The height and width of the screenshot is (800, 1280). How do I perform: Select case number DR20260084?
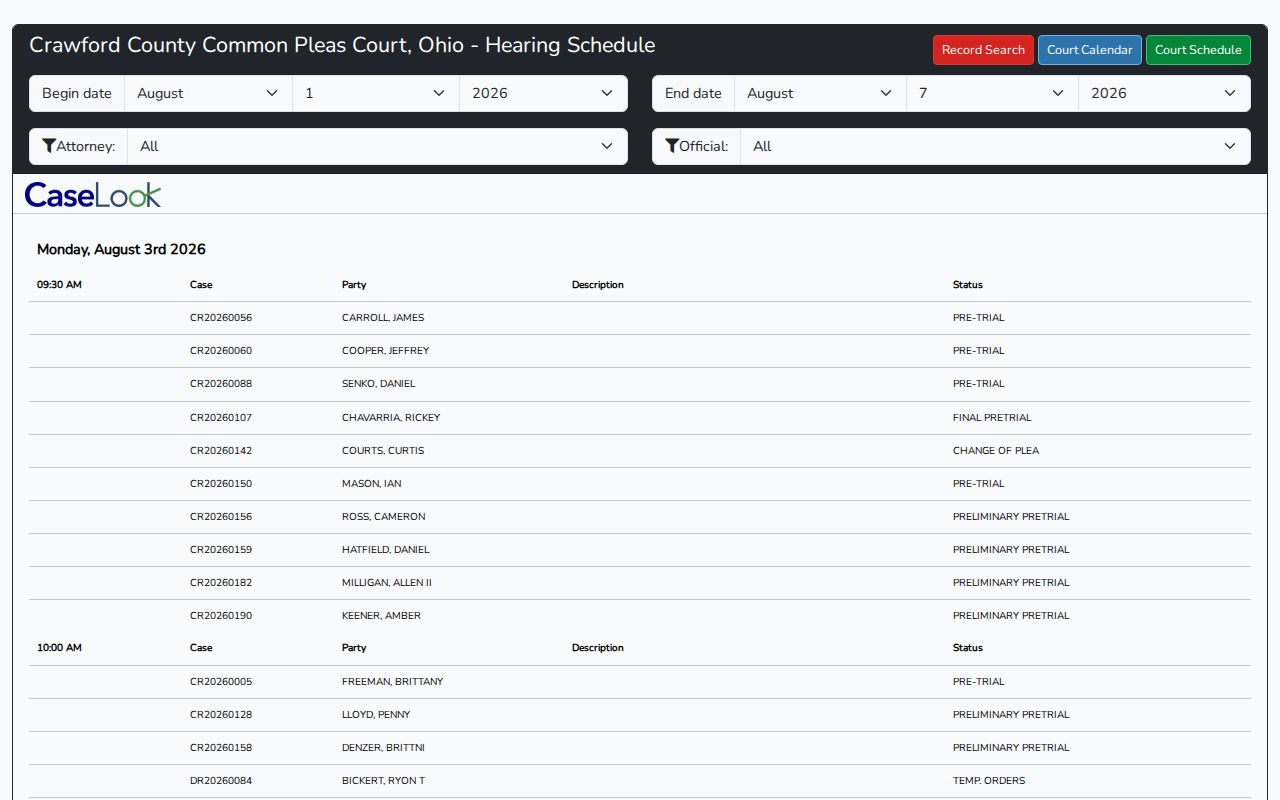click(221, 781)
